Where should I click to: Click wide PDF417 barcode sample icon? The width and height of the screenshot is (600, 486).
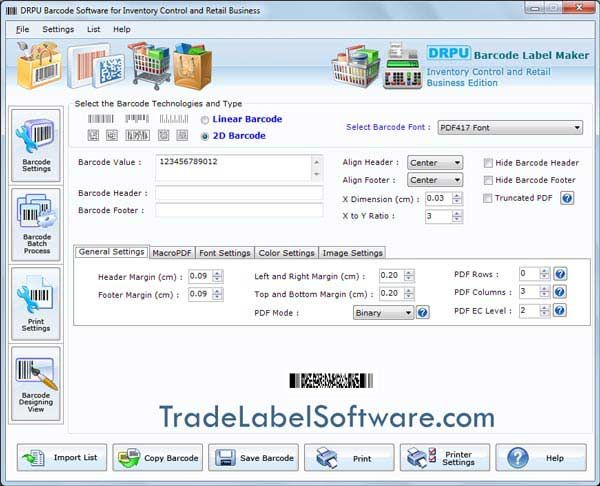click(137, 135)
